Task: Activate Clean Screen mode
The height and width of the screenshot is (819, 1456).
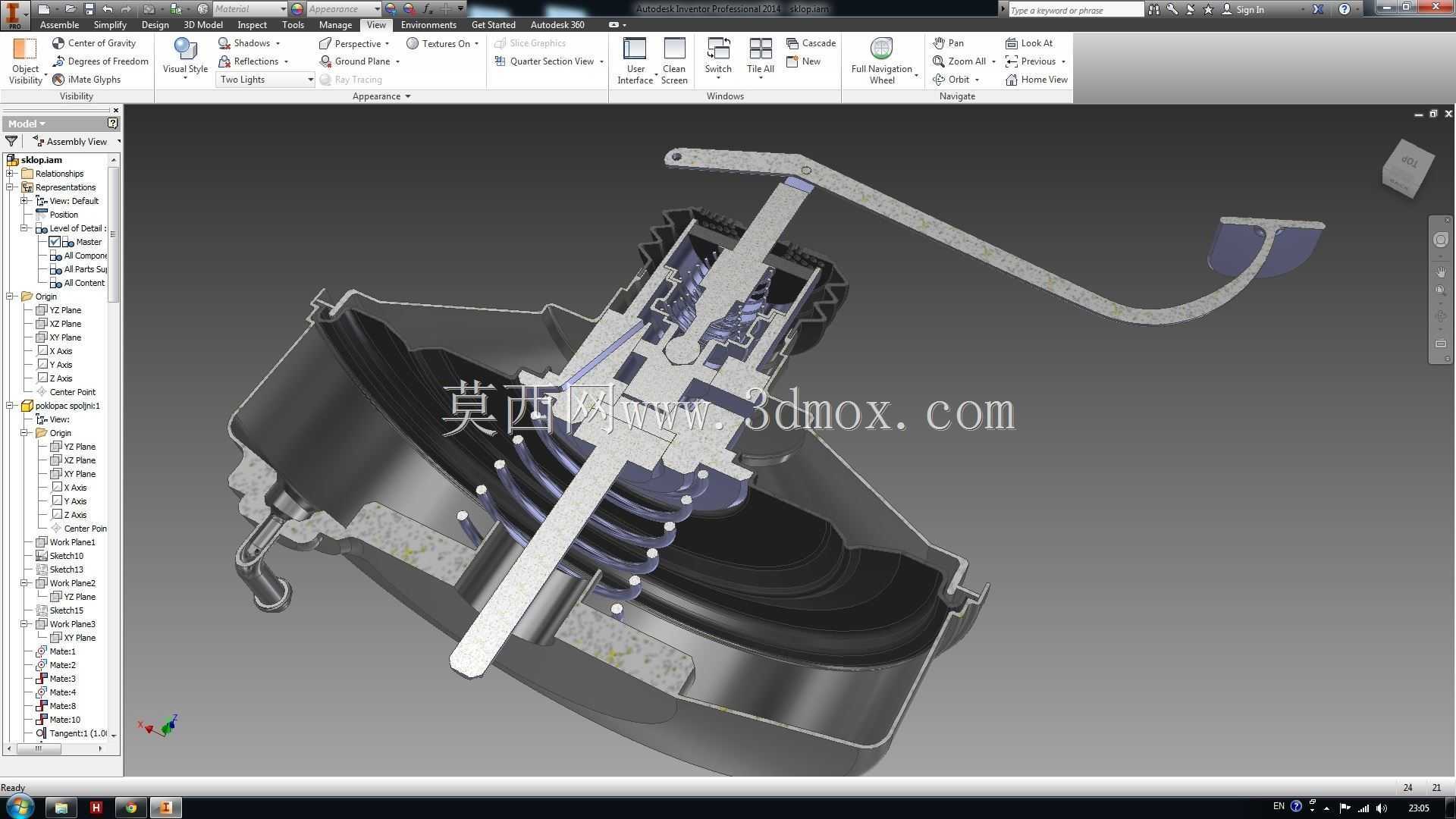Action: (674, 61)
